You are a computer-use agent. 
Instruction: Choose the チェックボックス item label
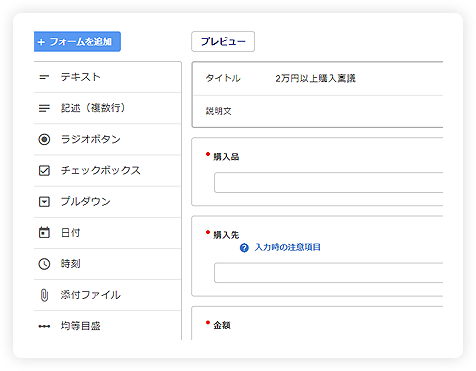(x=100, y=170)
